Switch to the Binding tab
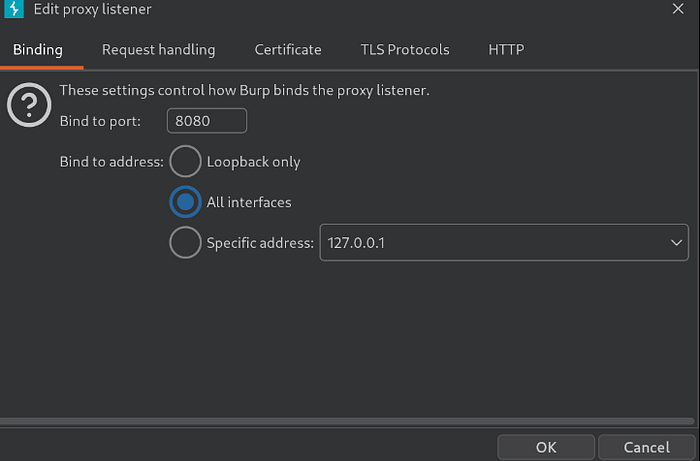700x461 pixels. pyautogui.click(x=38, y=50)
